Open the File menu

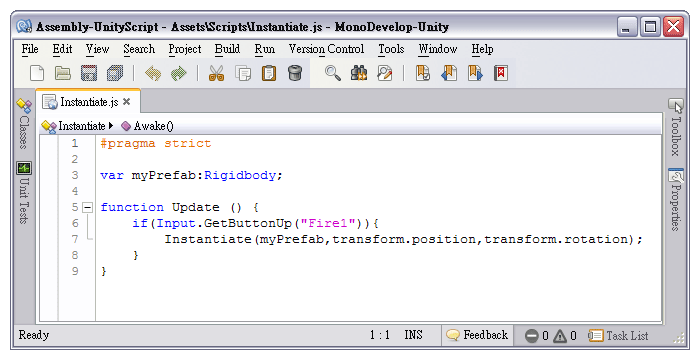click(x=30, y=49)
